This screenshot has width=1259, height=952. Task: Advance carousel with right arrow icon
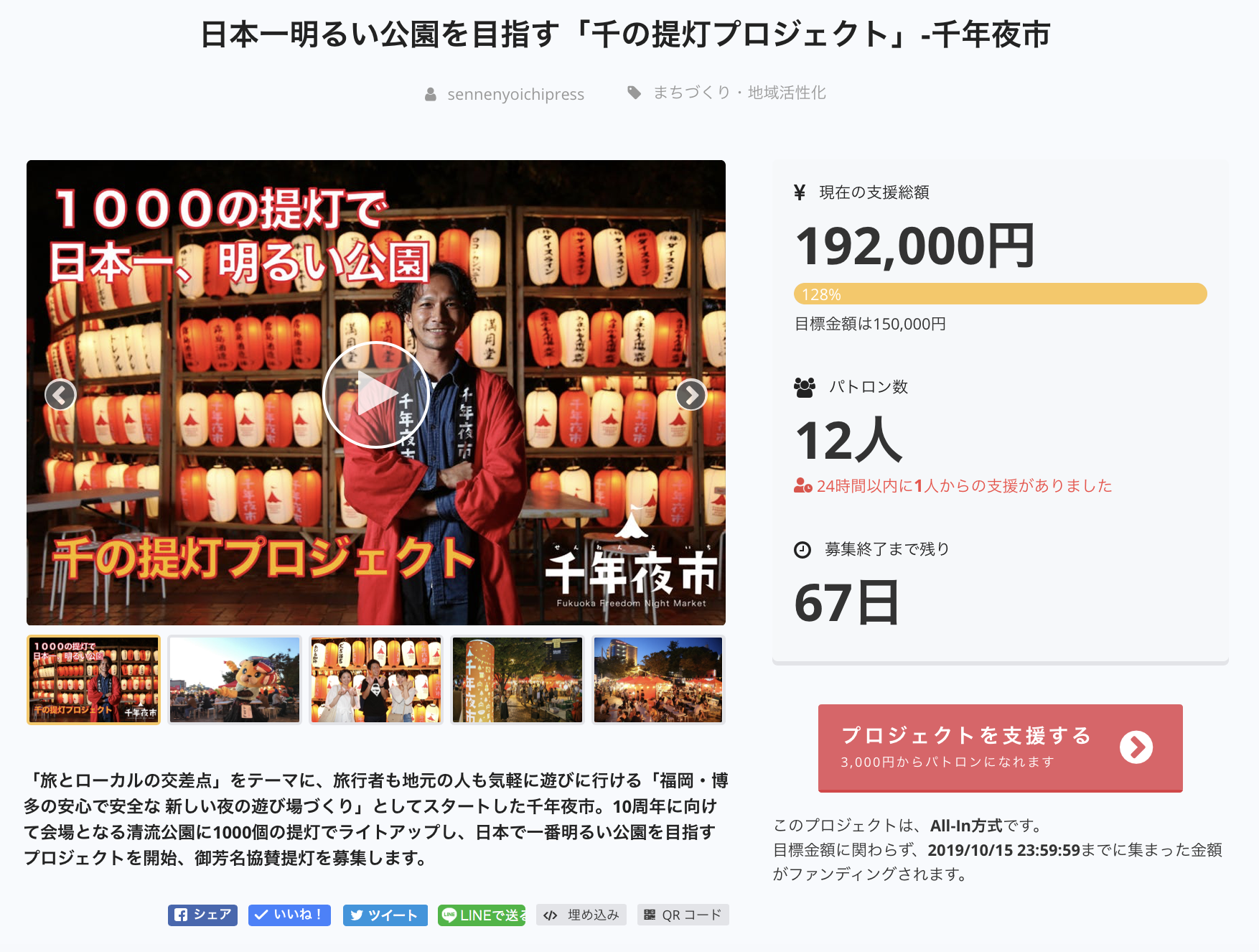coord(691,394)
